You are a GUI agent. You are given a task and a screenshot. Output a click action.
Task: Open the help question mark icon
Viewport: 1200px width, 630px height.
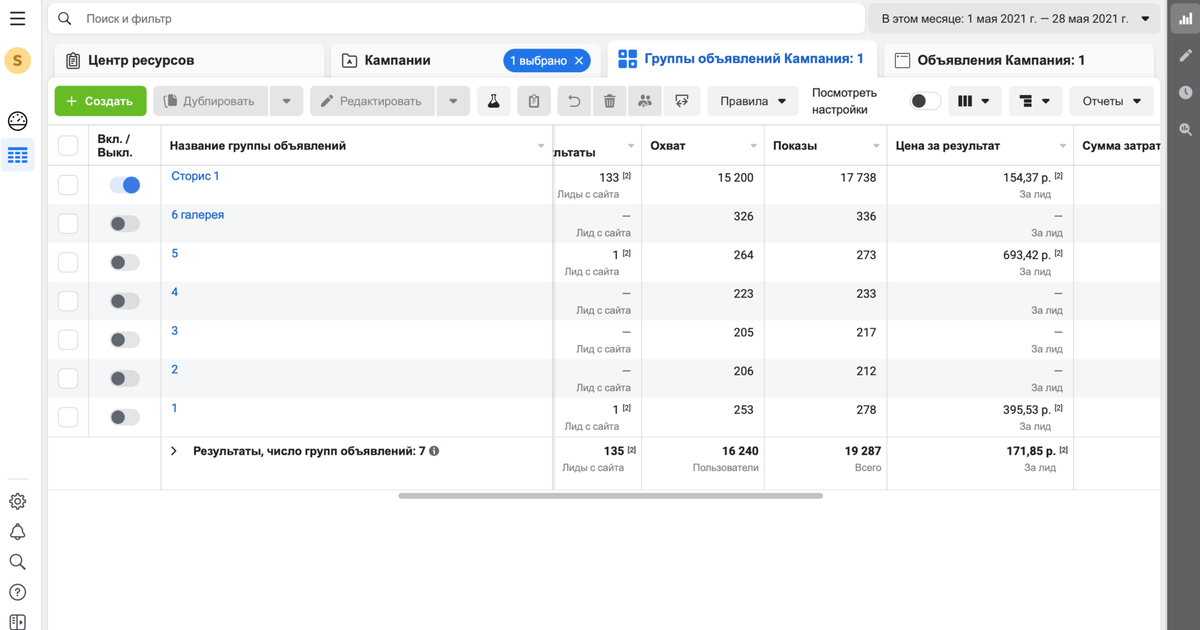click(17, 593)
